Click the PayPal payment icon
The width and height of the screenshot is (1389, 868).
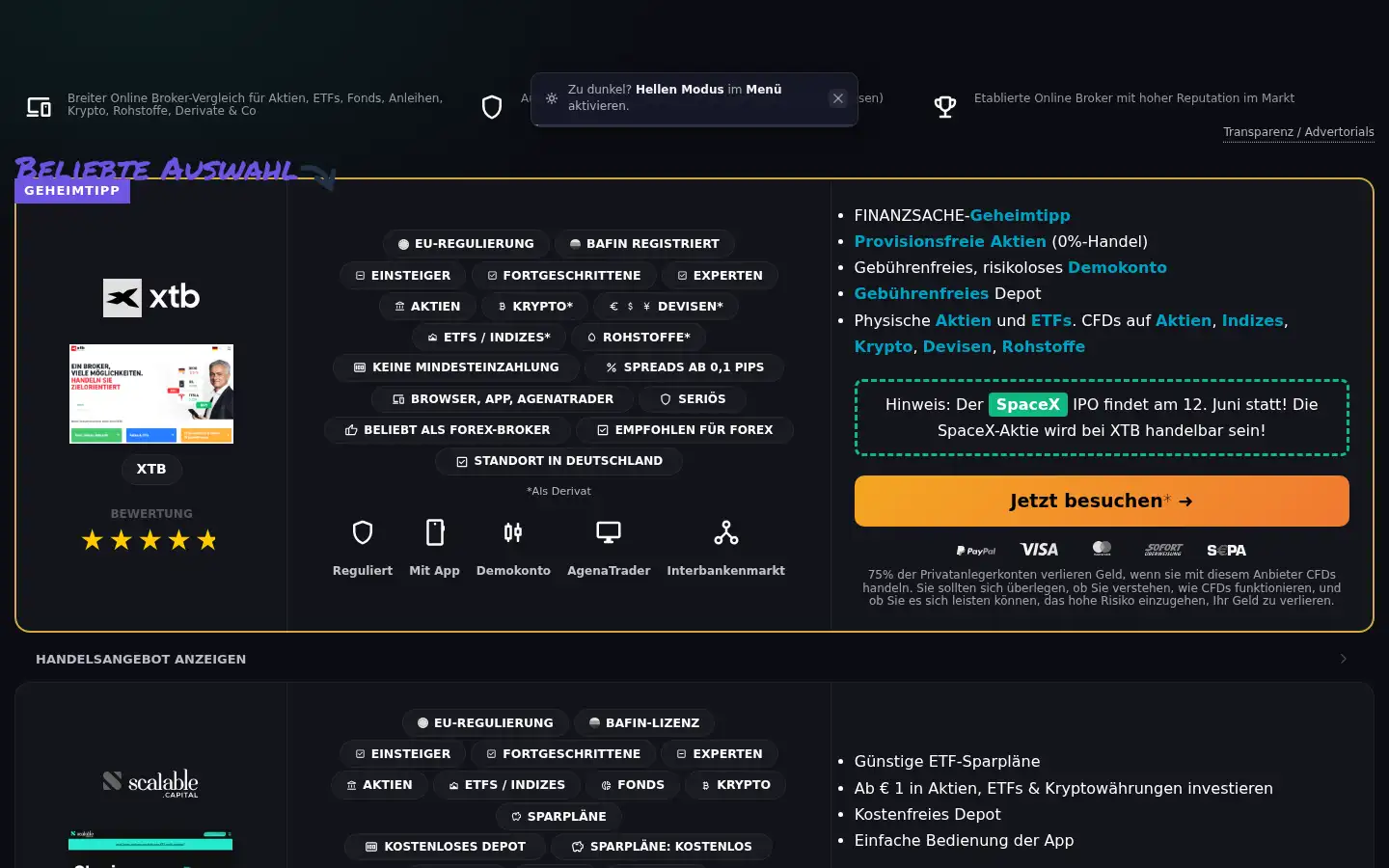(976, 551)
